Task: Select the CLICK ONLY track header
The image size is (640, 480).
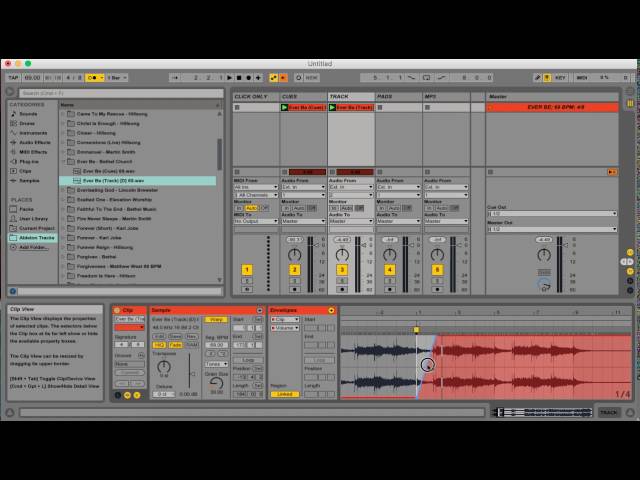Action: tap(256, 97)
